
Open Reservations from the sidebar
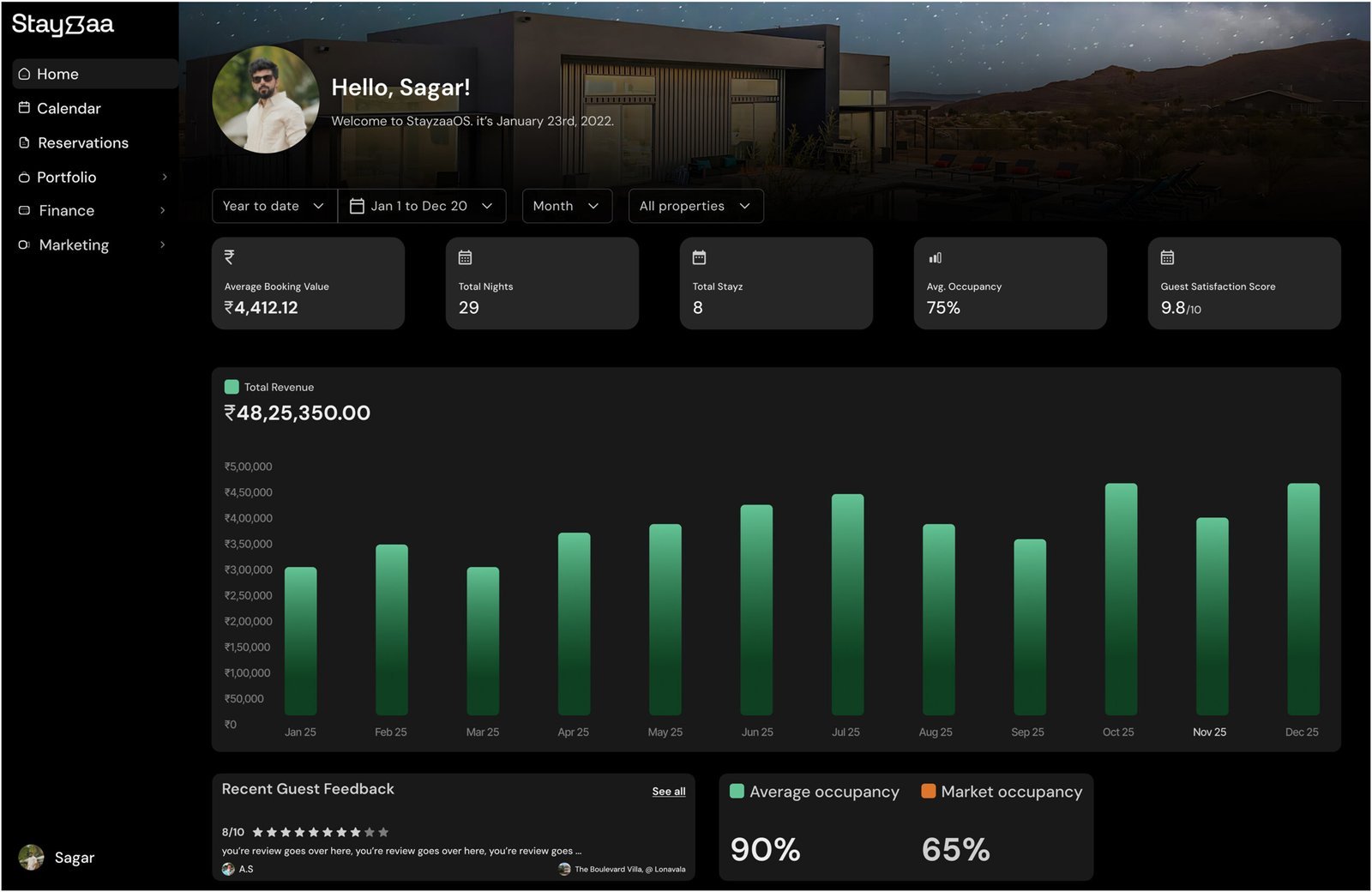(x=82, y=142)
